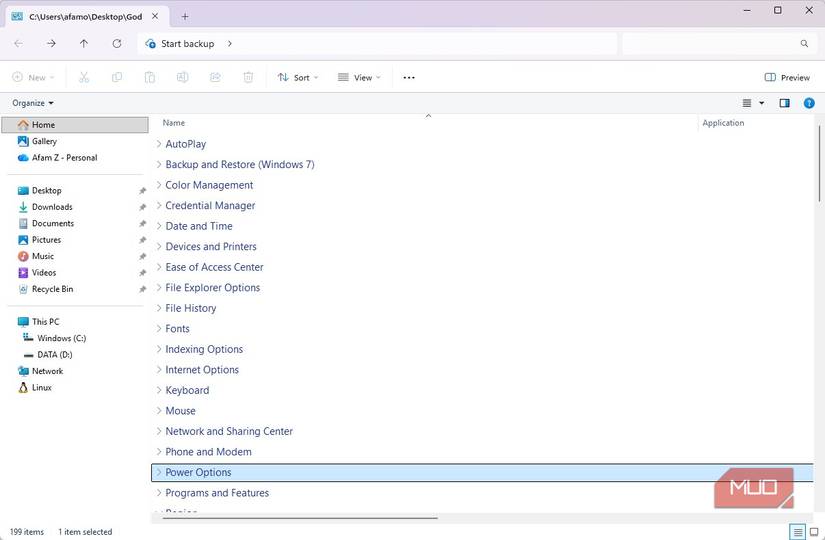
Task: Open the Pictures quick access folder
Action: 46,239
